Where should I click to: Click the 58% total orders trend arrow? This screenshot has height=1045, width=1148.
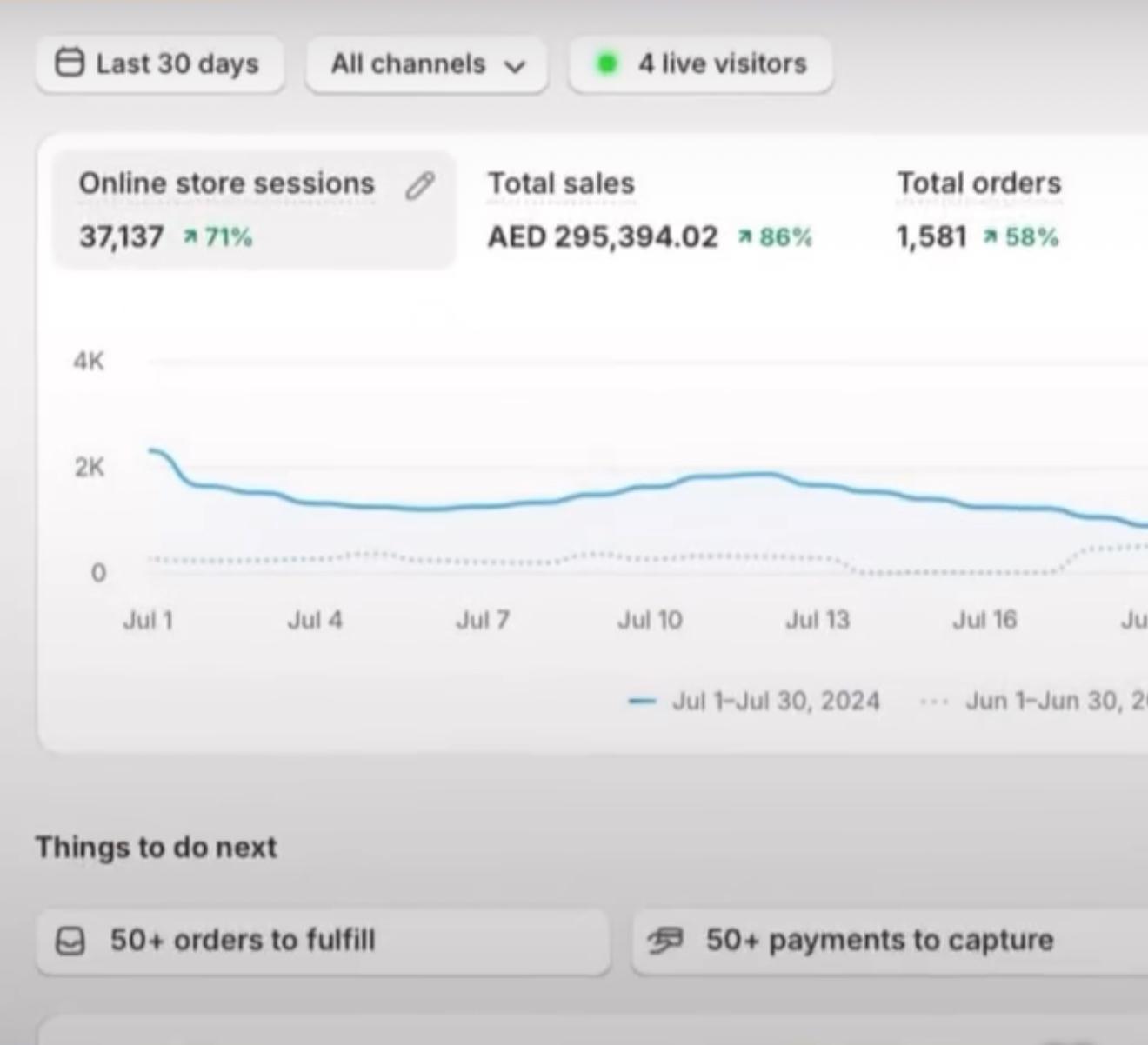990,236
